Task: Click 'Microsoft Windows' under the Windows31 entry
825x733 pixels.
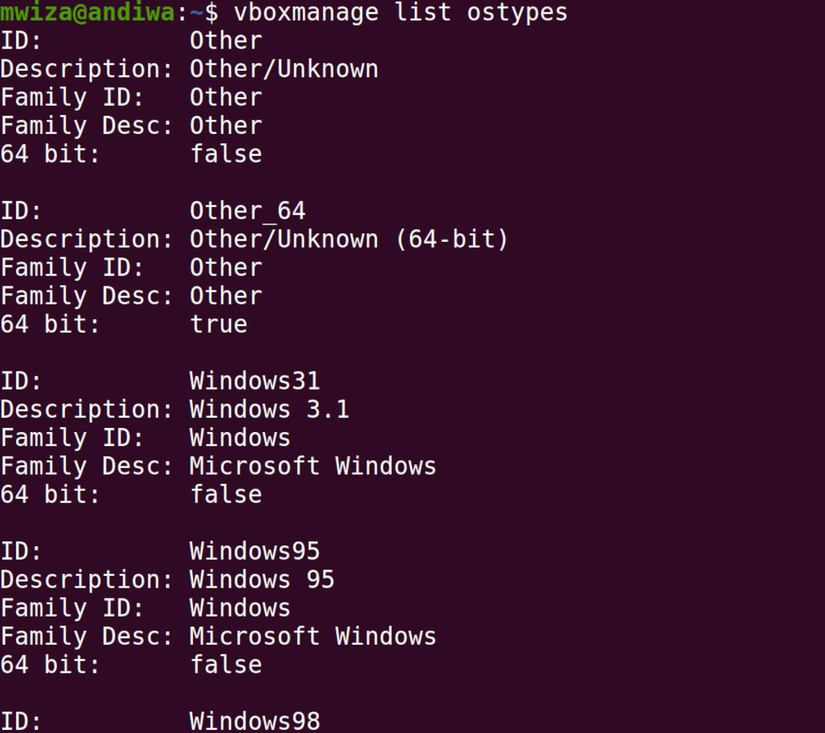Action: [x=313, y=466]
